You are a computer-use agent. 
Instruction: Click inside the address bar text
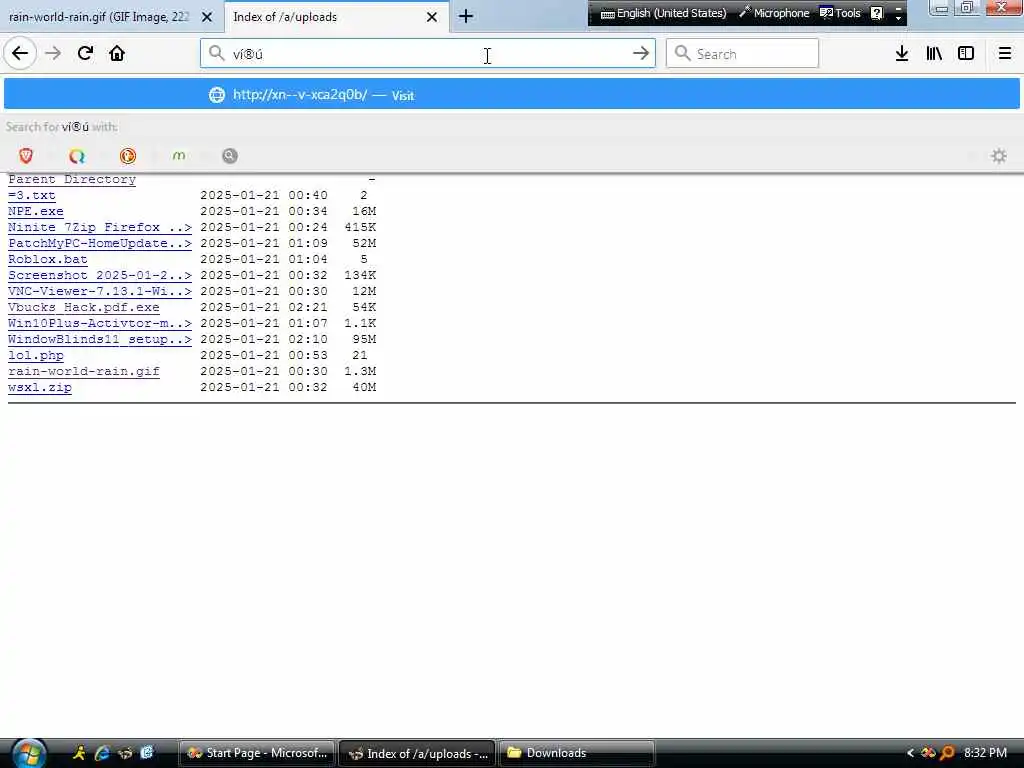pyautogui.click(x=428, y=54)
